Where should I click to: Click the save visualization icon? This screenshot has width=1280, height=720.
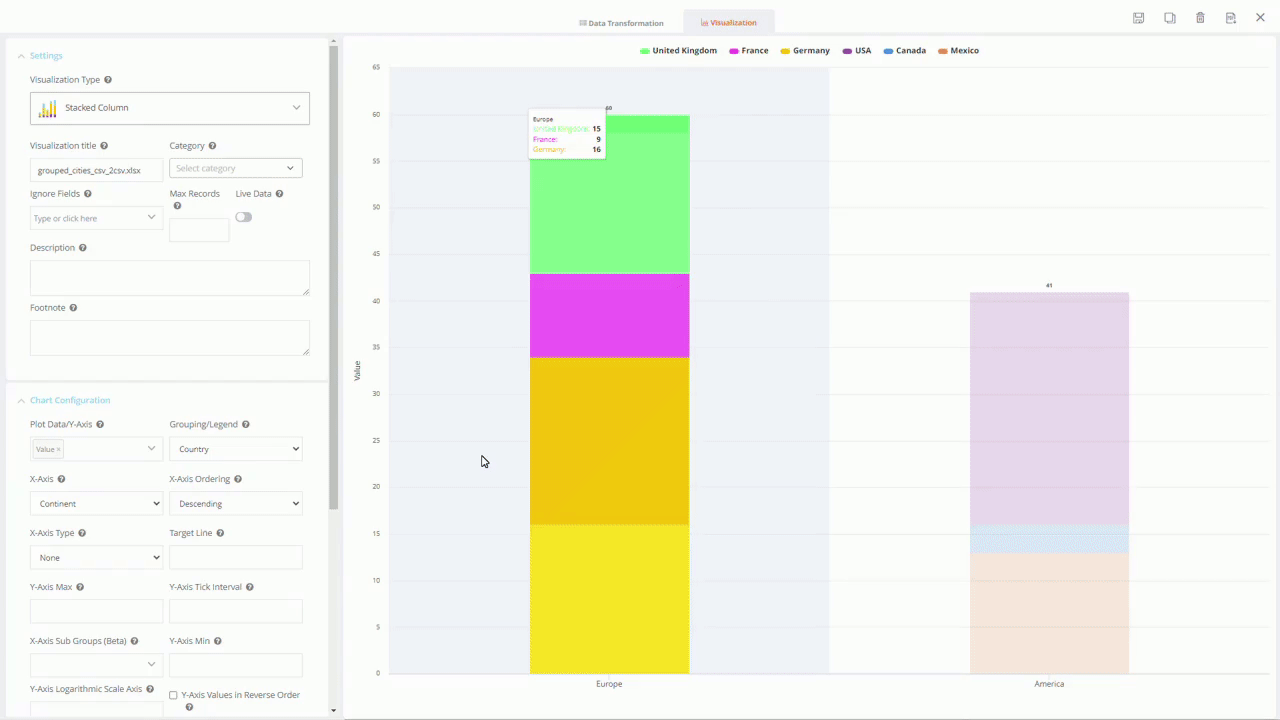coord(1138,18)
